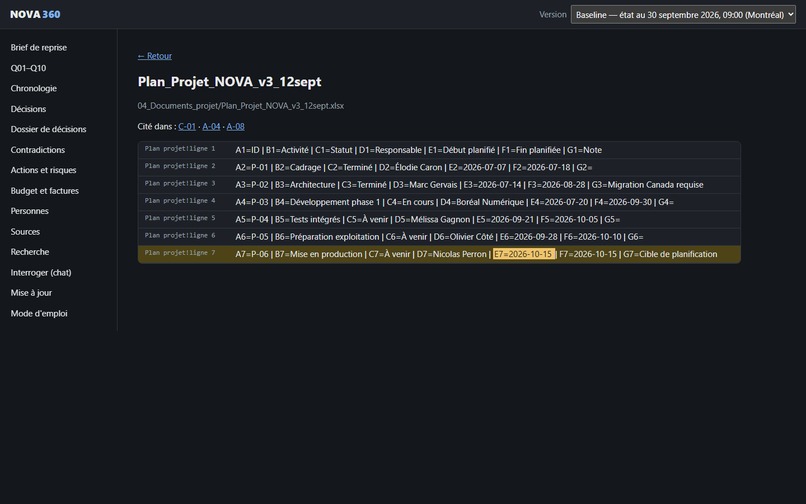This screenshot has width=806, height=504.
Task: Open the Recherche page
Action: coord(30,252)
